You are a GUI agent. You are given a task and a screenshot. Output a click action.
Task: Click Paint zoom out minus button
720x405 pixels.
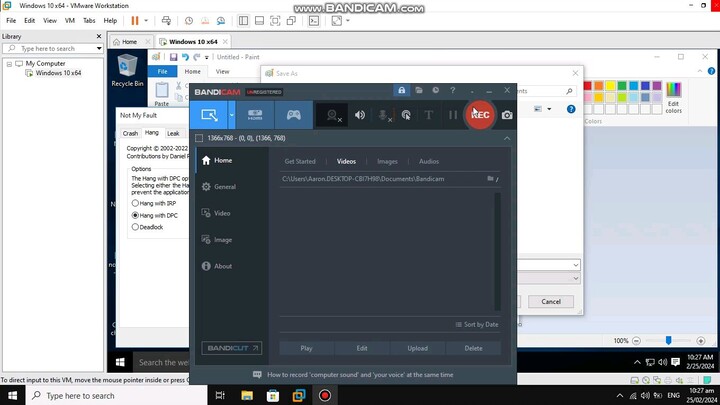636,341
